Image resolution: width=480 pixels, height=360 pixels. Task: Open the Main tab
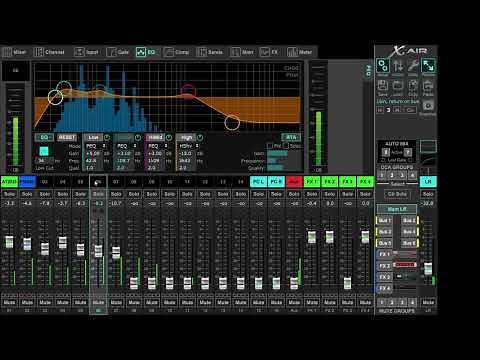coord(242,52)
